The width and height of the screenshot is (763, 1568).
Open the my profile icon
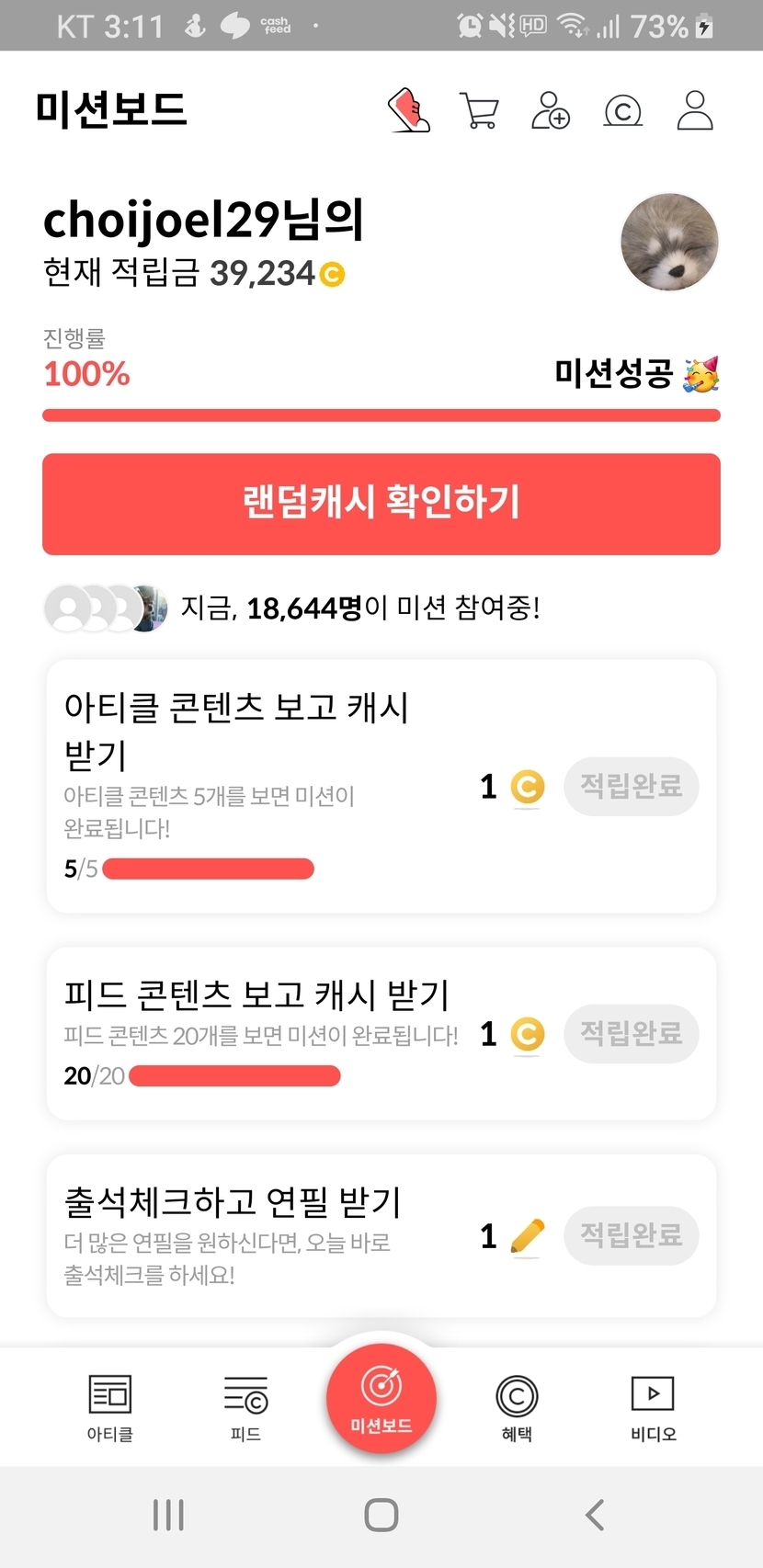pyautogui.click(x=695, y=110)
